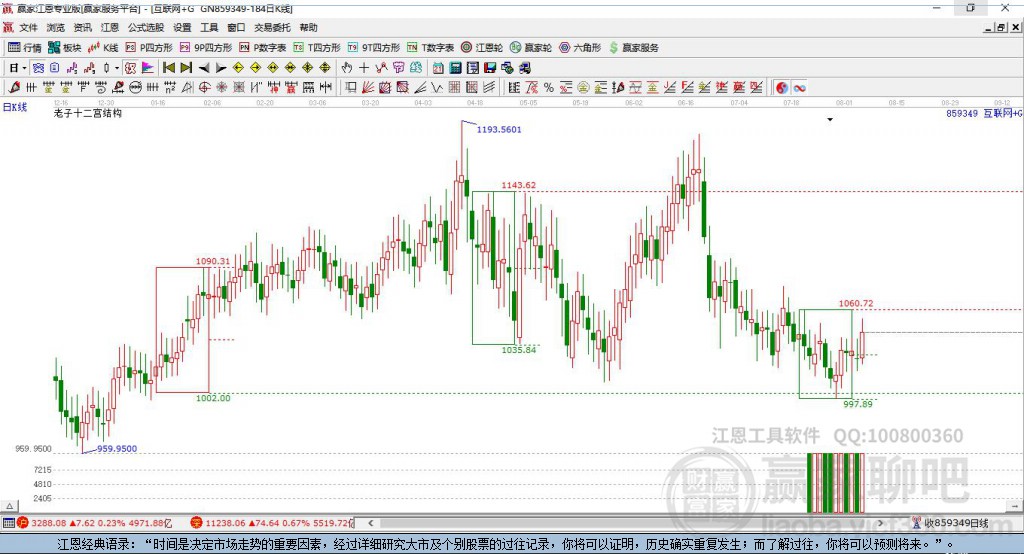
Task: Select the percent % drawing tool
Action: tap(549, 88)
